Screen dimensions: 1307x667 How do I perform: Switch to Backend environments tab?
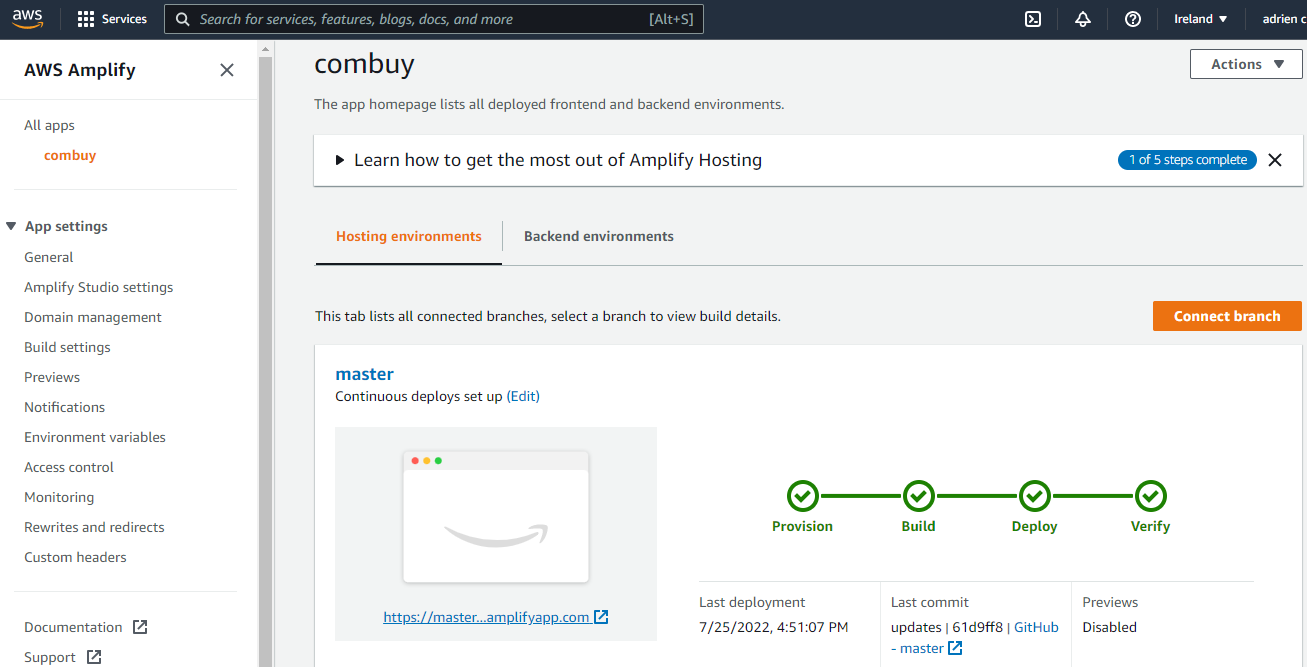point(599,237)
